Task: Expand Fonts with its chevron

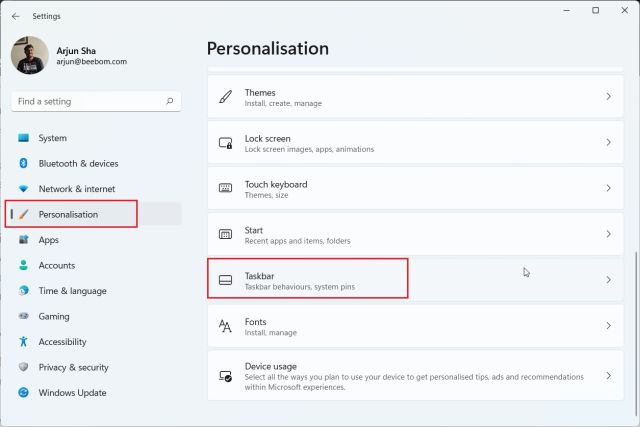Action: pos(608,325)
